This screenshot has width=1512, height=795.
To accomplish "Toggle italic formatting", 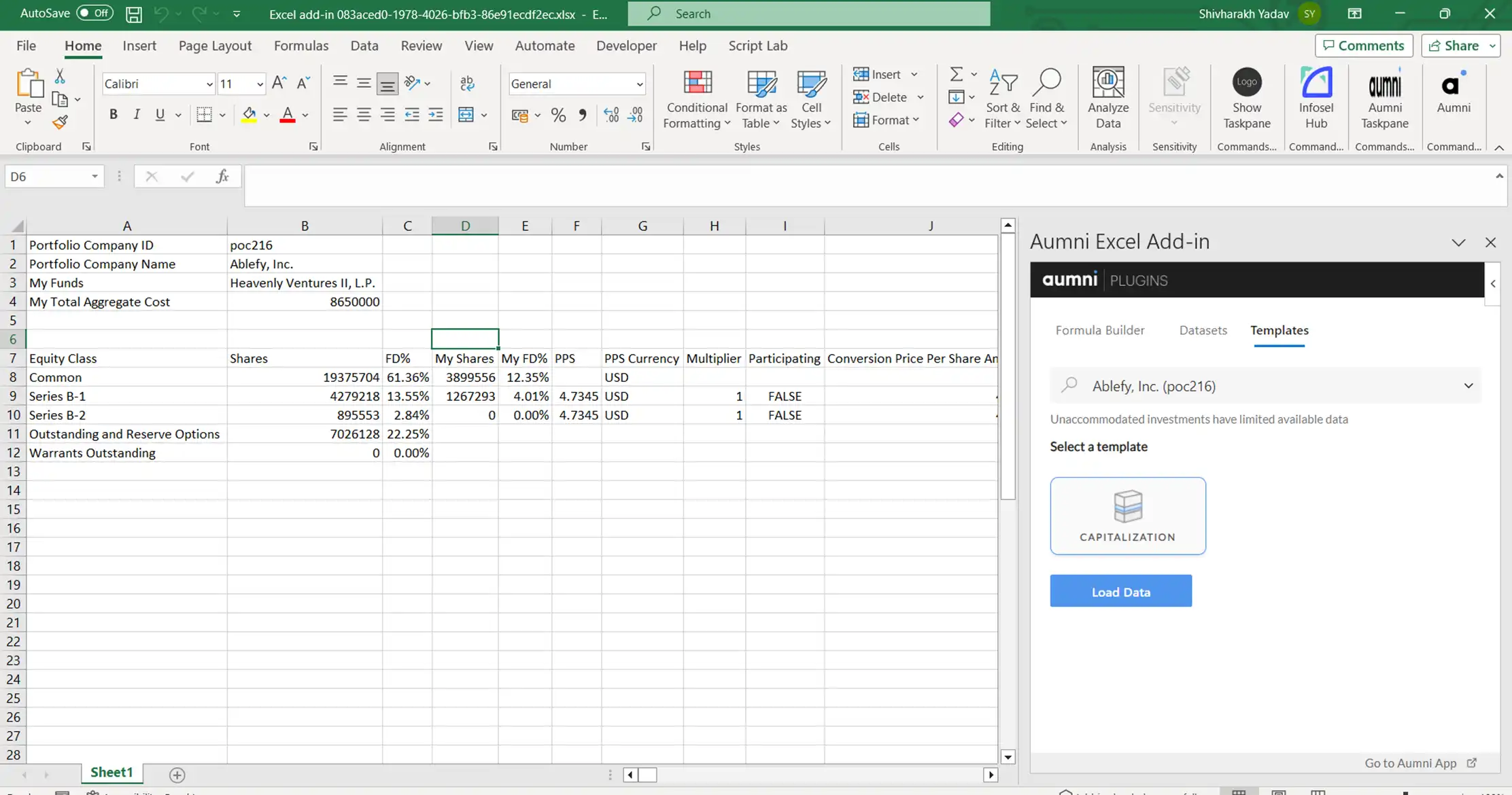I will 137,114.
